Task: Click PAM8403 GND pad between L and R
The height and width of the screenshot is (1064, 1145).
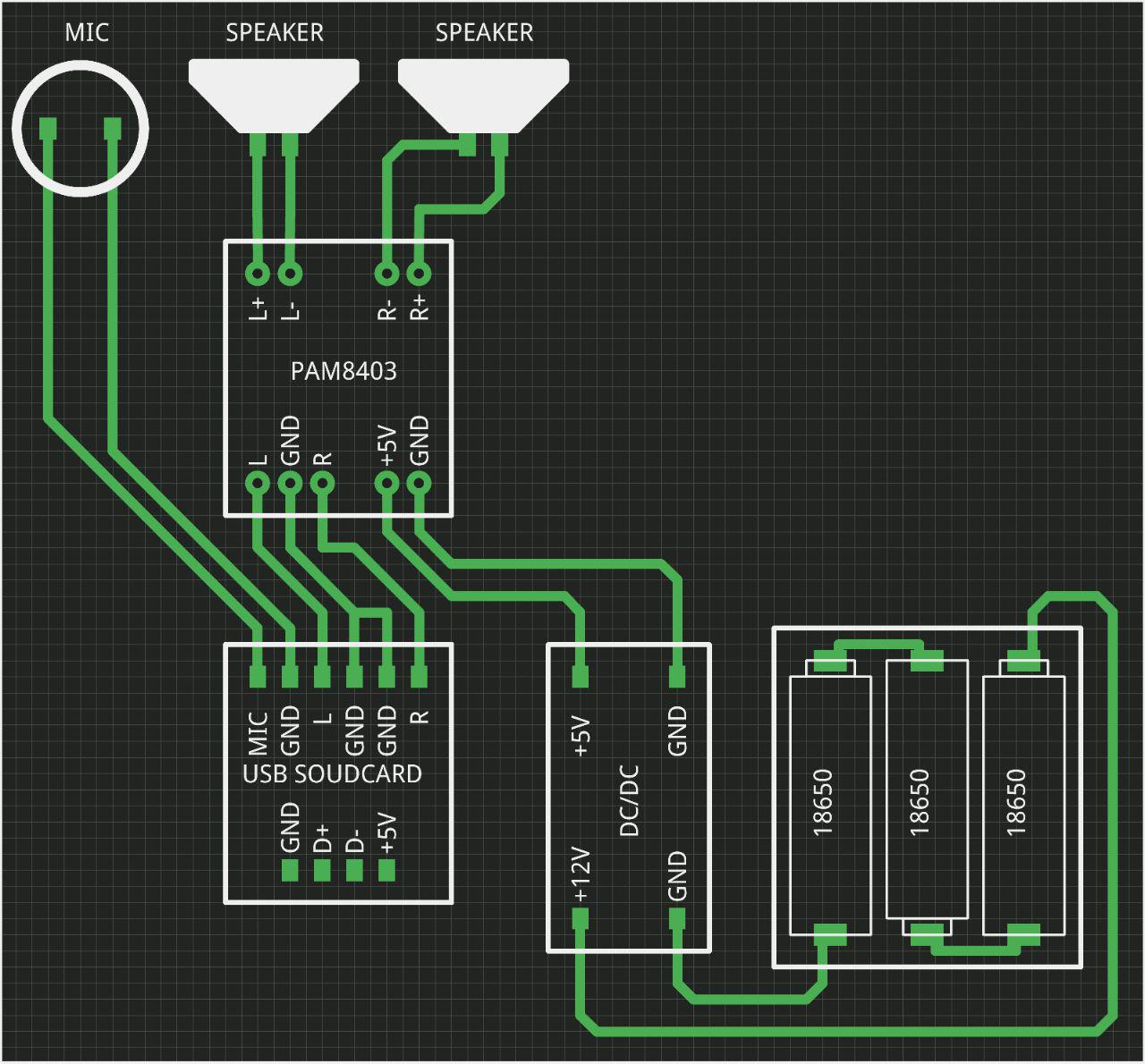Action: [x=290, y=483]
